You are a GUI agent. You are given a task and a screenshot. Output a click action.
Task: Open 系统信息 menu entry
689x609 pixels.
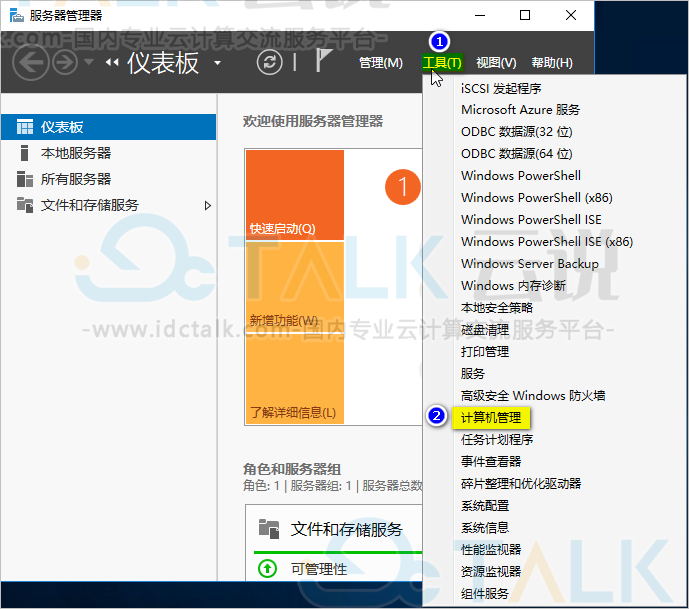485,527
